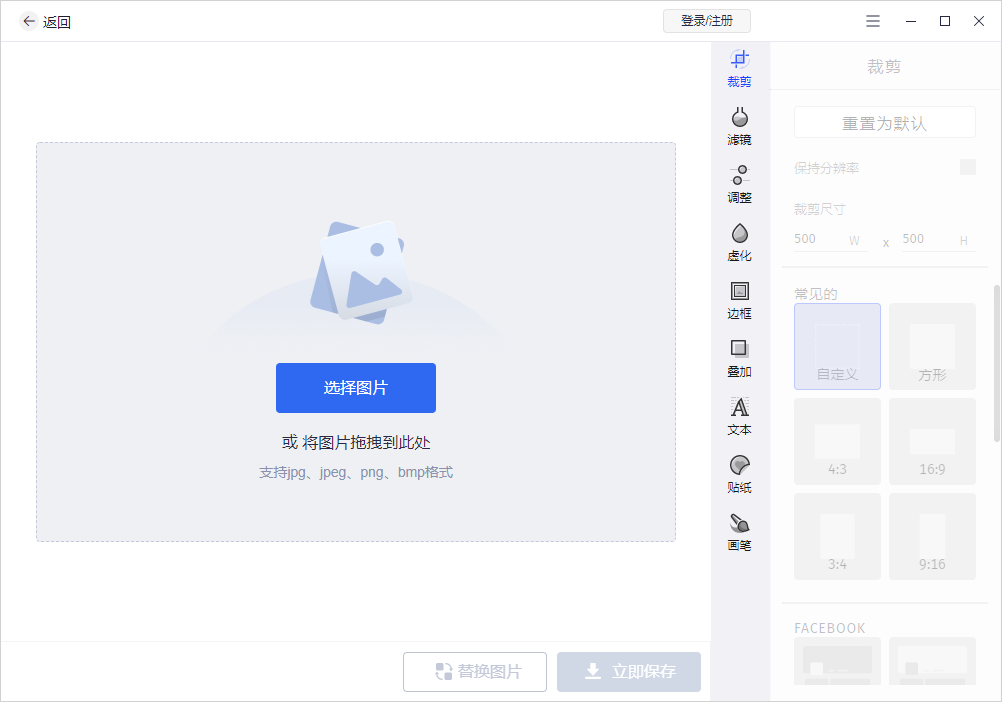
Task: Open the hamburger menu icon
Action: pyautogui.click(x=873, y=21)
